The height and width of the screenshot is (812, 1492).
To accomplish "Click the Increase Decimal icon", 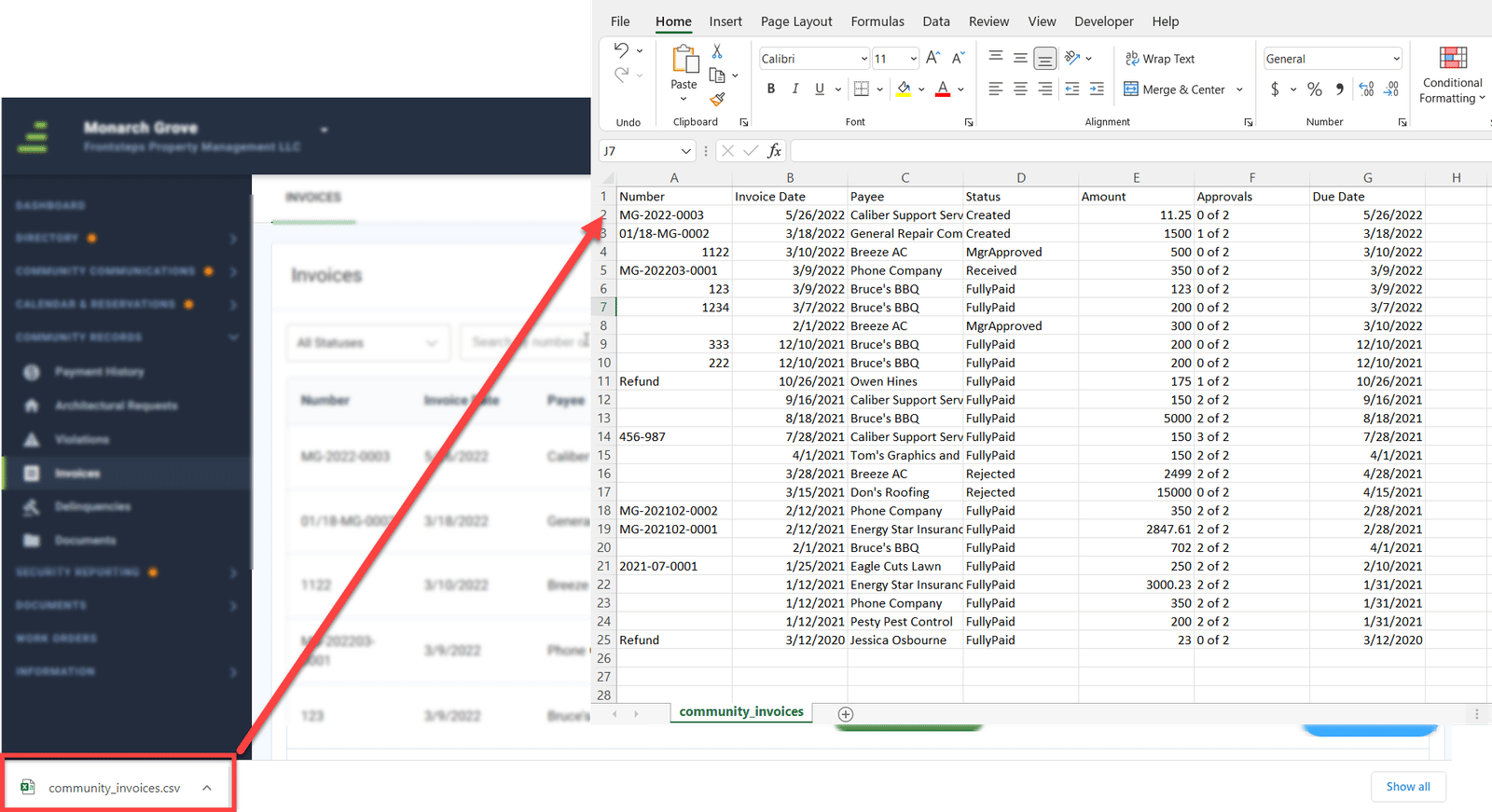I will click(1366, 89).
